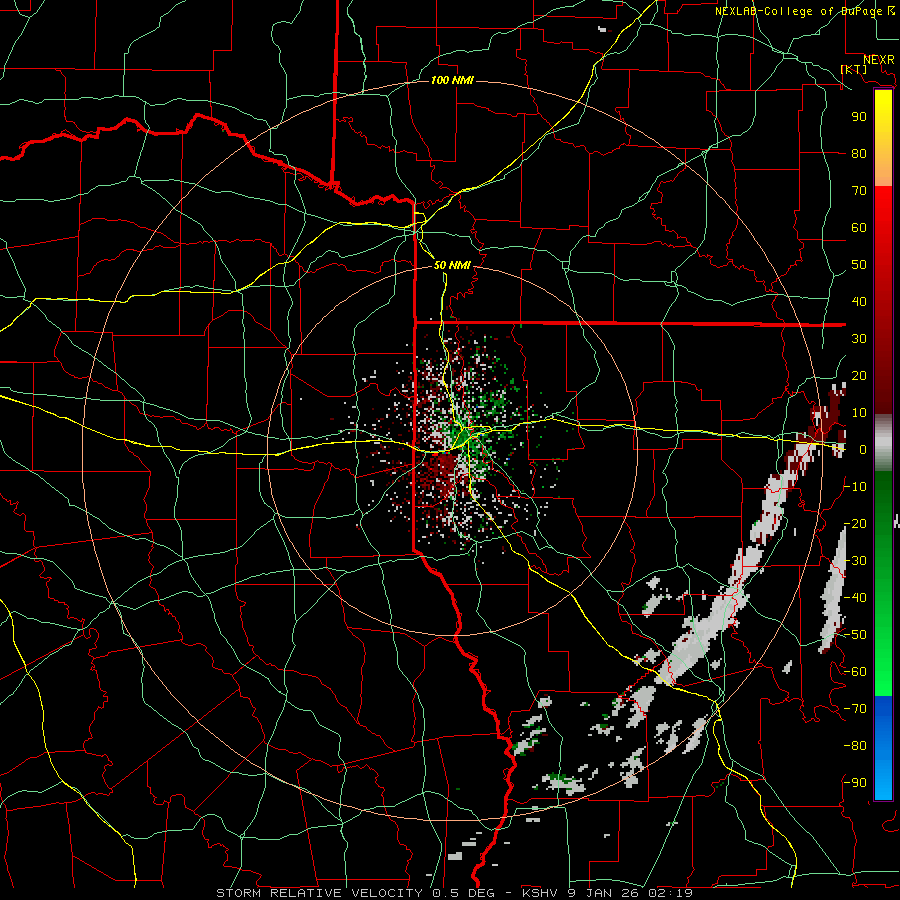Click the "50 NMI" range ring label
This screenshot has height=900, width=900.
(452, 265)
